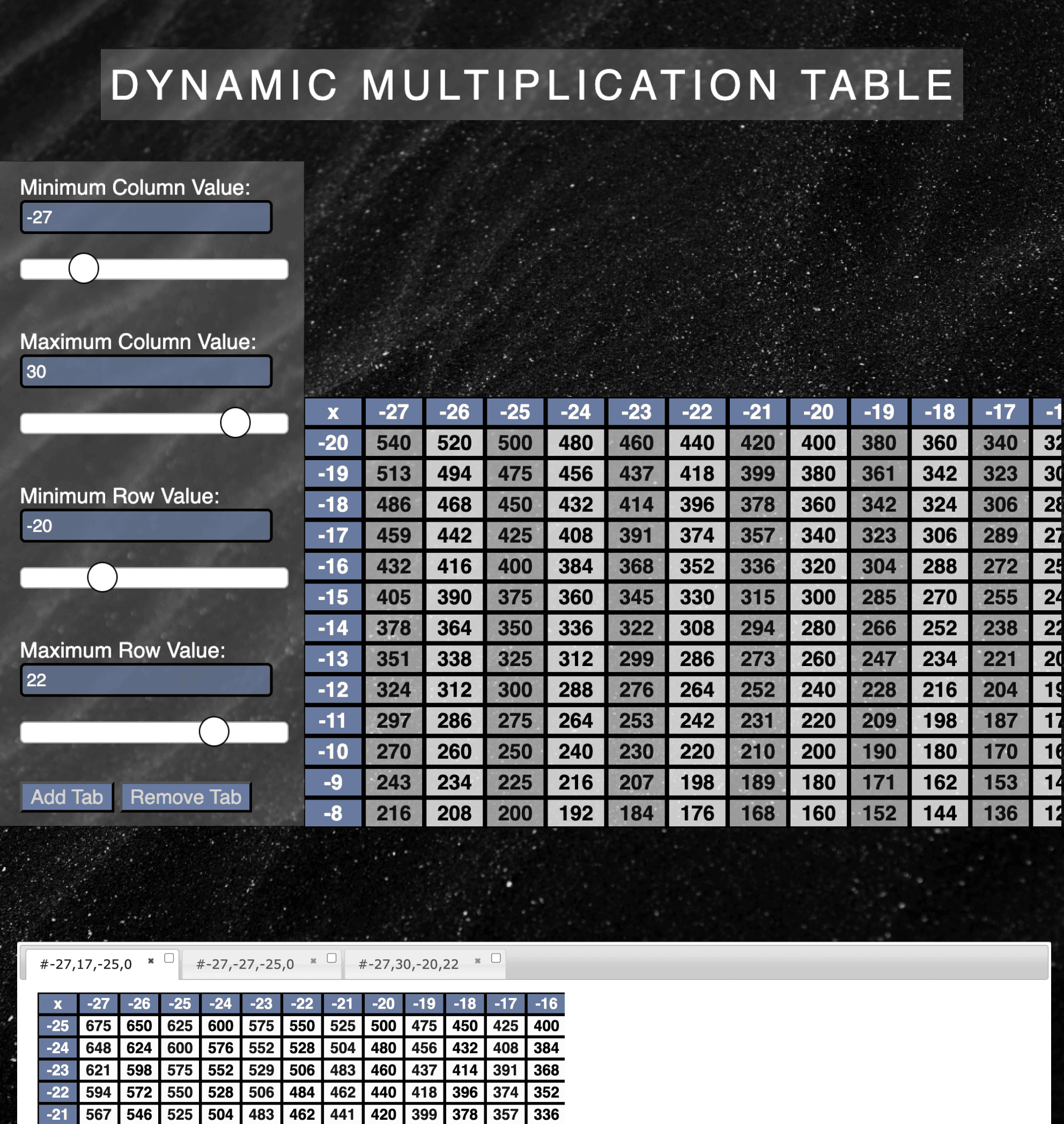The width and height of the screenshot is (1064, 1124).
Task: Click the Minimum Row Value slider handle
Action: click(102, 578)
